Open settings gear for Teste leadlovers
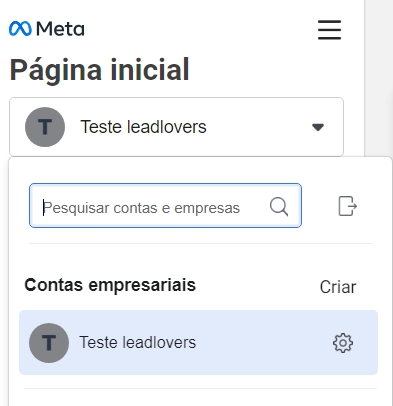Viewport: 393px width, 406px height. click(343, 343)
